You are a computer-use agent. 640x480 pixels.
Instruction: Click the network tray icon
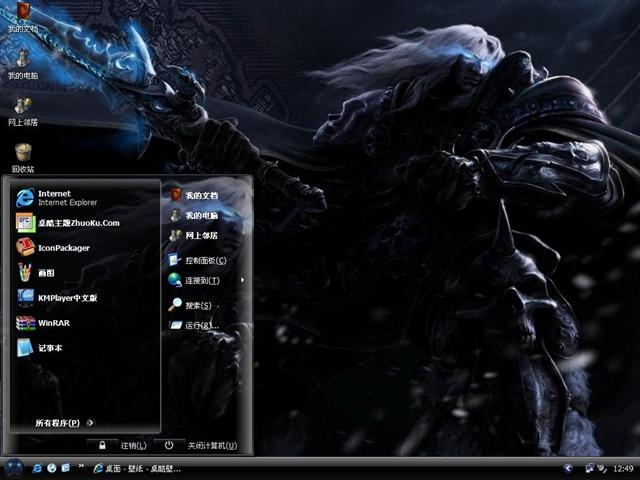point(590,468)
